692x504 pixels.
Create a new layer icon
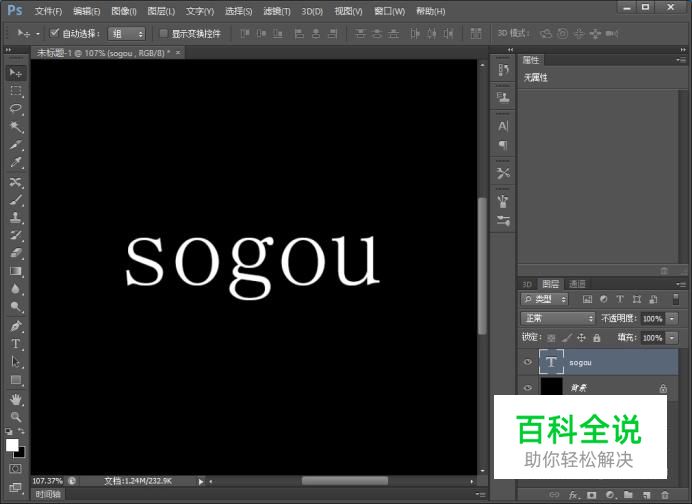click(647, 495)
